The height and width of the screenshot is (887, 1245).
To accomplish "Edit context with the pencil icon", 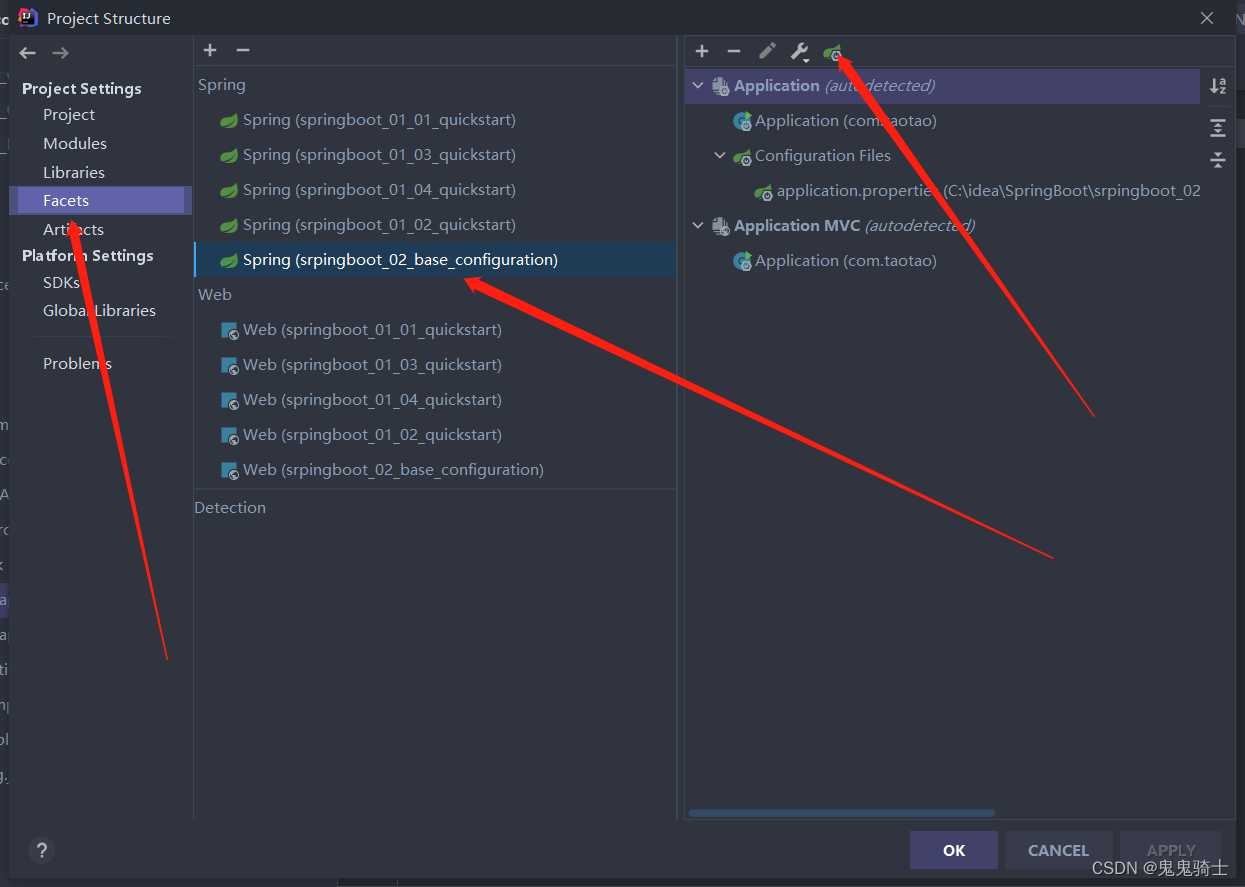I will pyautogui.click(x=767, y=51).
